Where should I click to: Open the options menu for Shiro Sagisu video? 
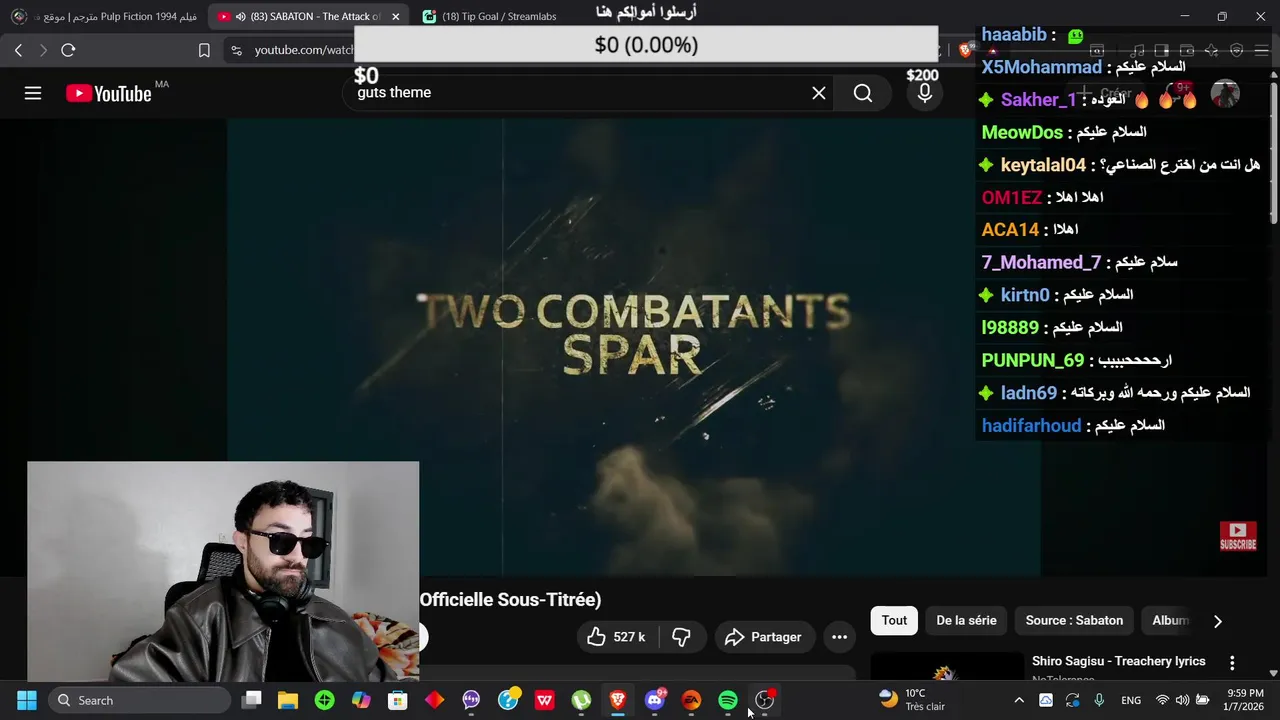(1232, 663)
